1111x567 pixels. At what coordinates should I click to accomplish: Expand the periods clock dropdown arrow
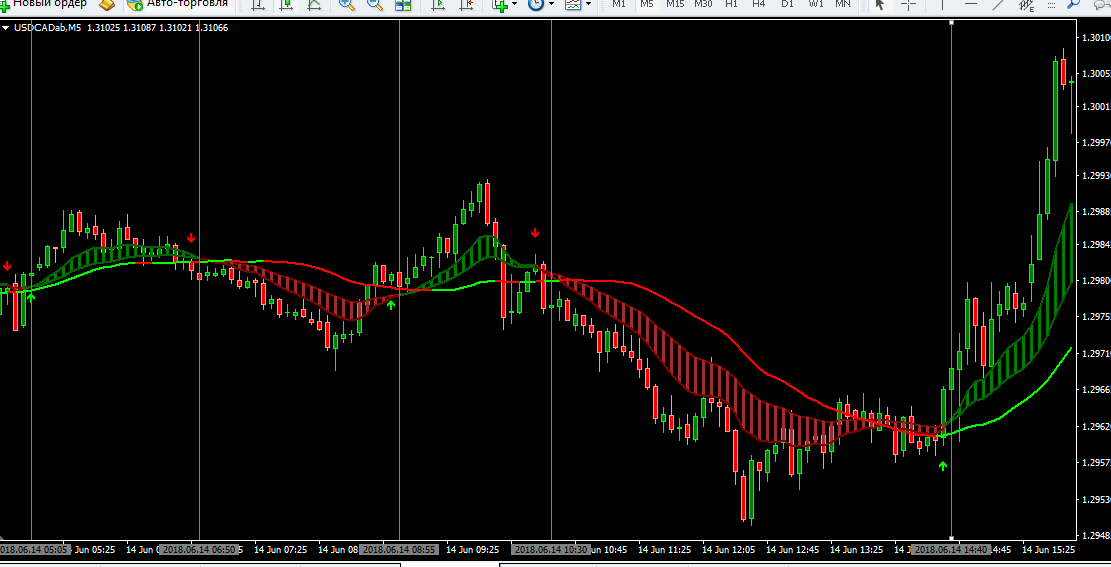pos(551,4)
